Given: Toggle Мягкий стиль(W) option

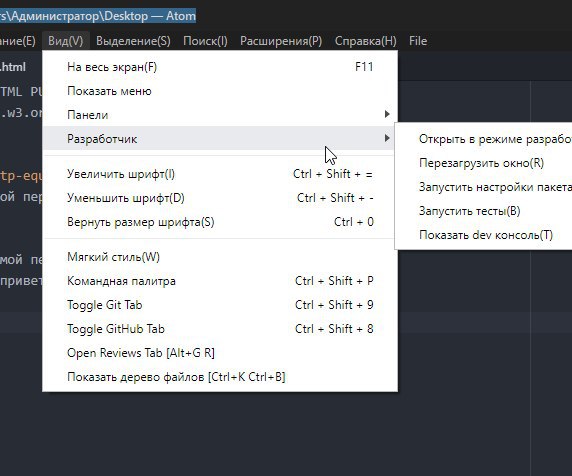Looking at the screenshot, I should point(220,257).
